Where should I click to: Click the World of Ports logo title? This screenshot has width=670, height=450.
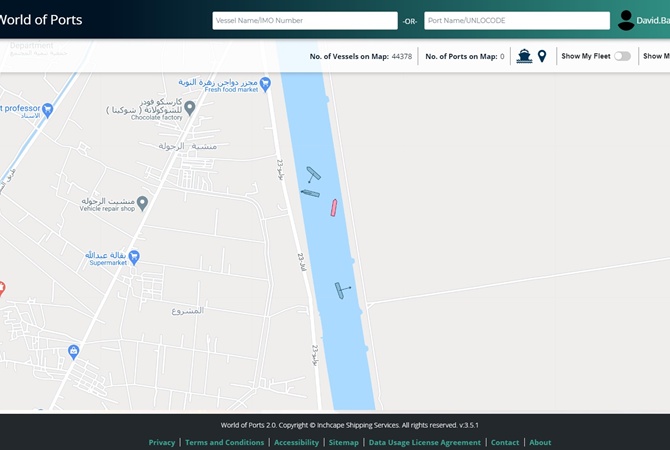click(x=40, y=20)
